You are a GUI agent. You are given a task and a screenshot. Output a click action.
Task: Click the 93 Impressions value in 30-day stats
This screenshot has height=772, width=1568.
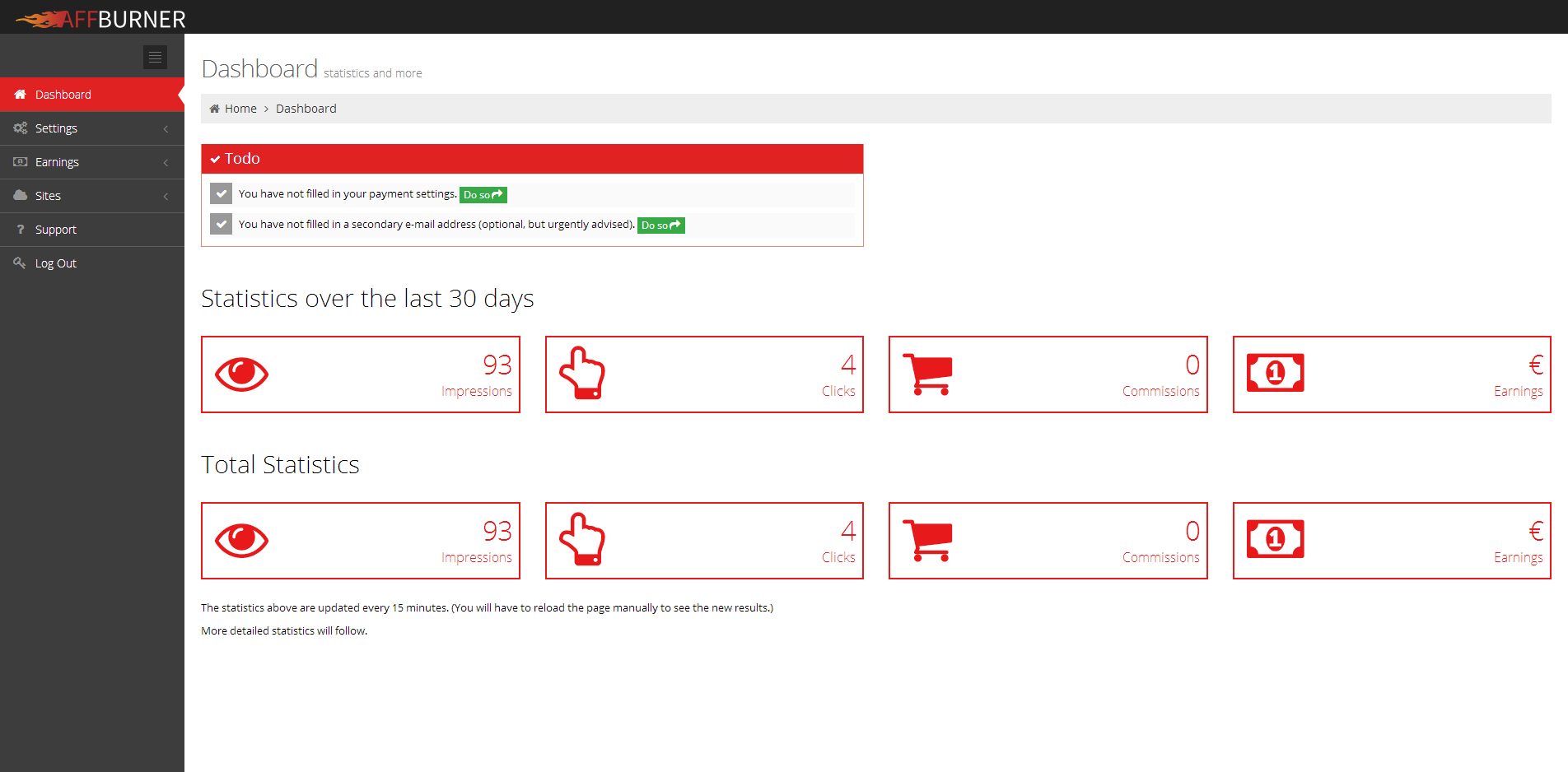pos(497,365)
